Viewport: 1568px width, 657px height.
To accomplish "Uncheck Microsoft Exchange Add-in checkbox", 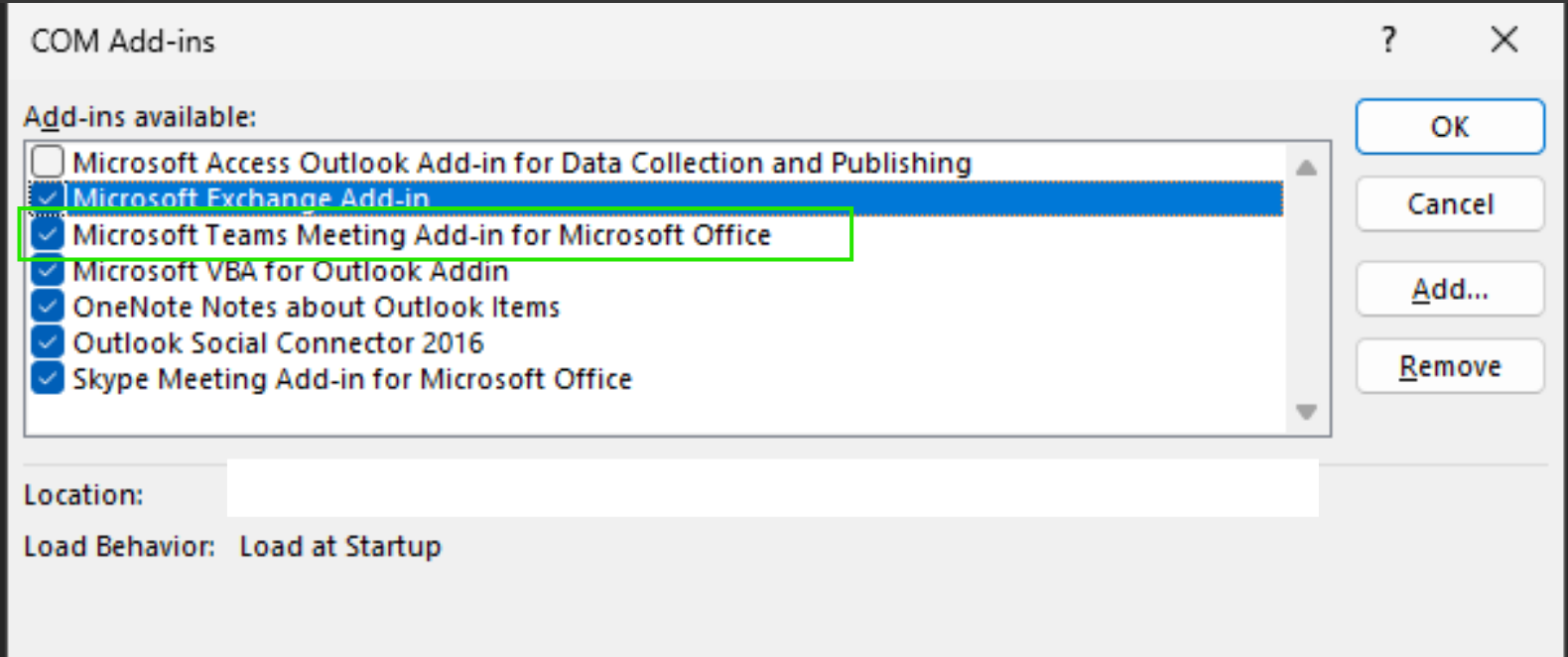I will point(48,197).
